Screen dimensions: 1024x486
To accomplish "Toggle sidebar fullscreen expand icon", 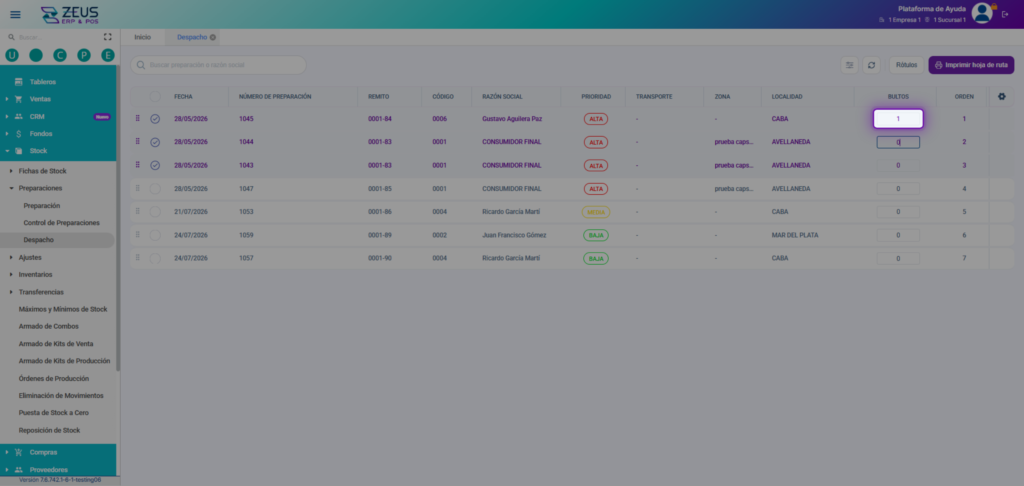I will (x=108, y=37).
